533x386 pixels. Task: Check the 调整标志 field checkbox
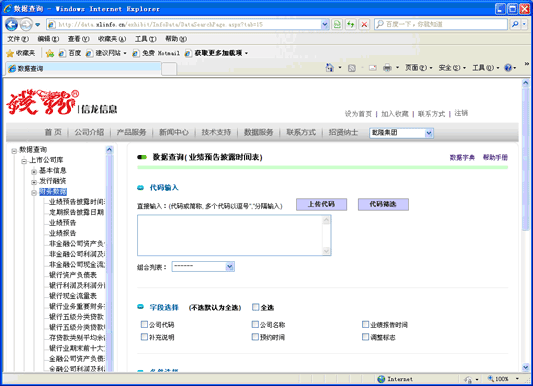click(x=365, y=337)
